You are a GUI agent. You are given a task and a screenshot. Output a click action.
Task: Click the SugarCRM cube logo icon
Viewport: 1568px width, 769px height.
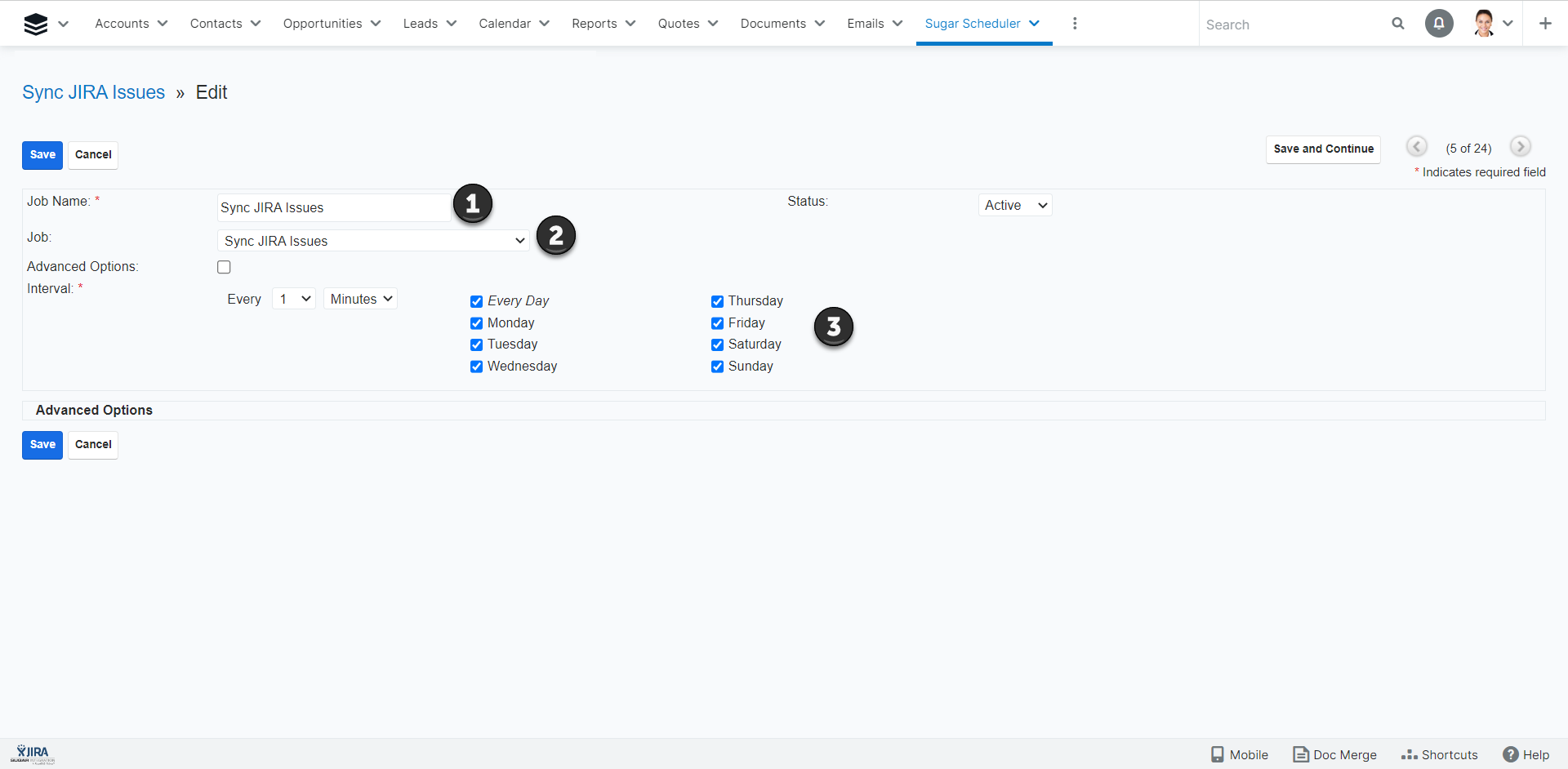(x=35, y=24)
